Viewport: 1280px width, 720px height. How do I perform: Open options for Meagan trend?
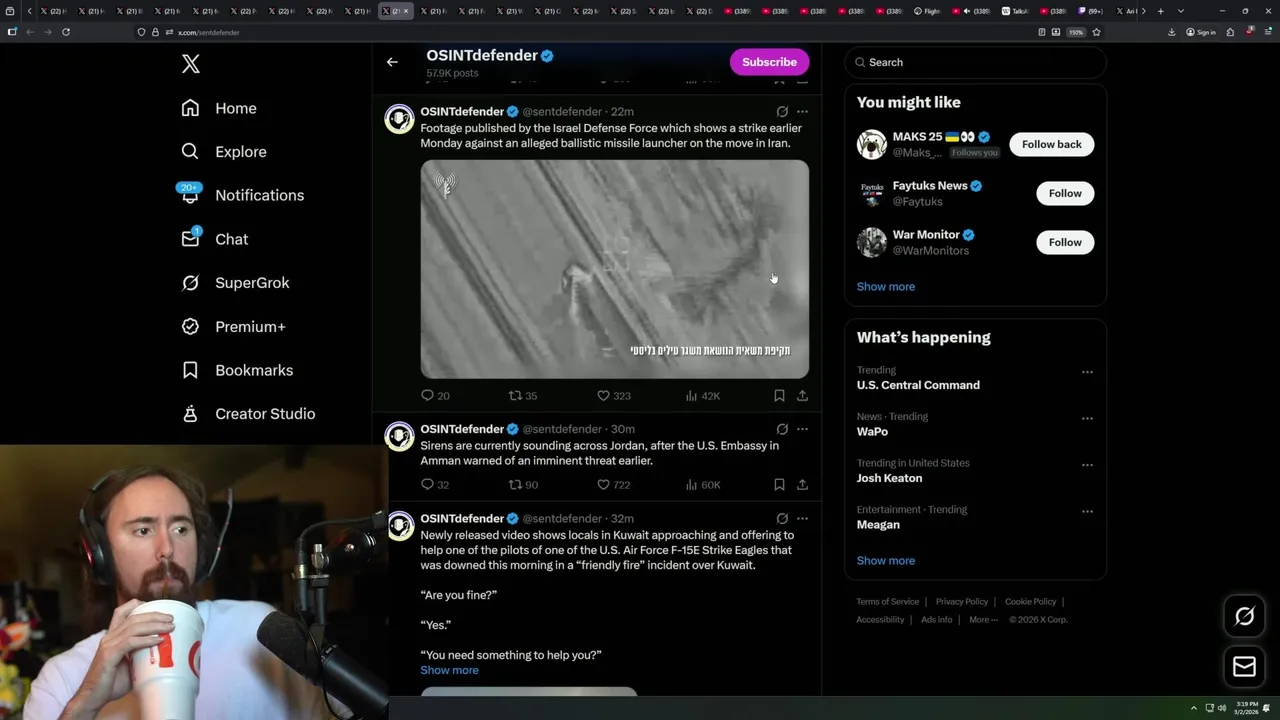(1087, 511)
